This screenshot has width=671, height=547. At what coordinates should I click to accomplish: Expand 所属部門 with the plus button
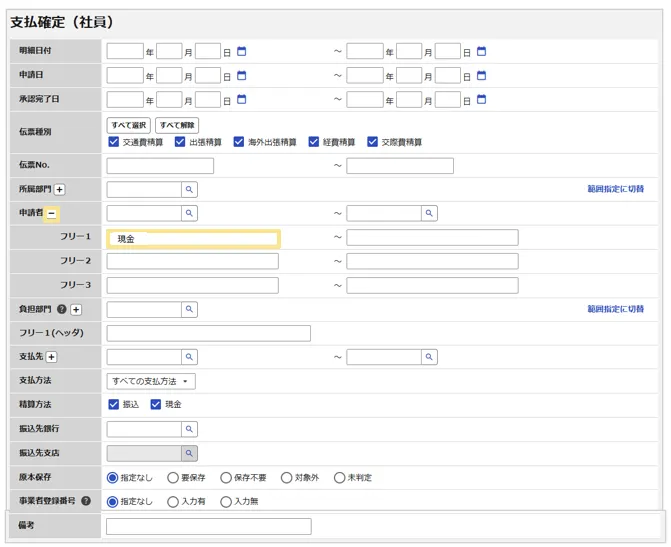pyautogui.click(x=59, y=190)
